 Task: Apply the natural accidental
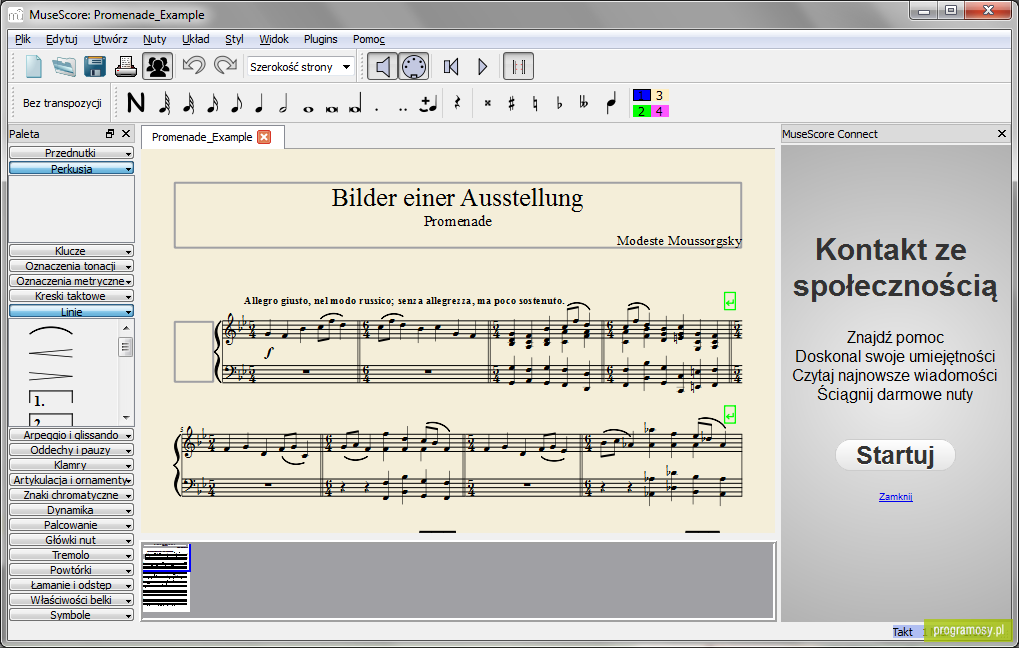(535, 103)
